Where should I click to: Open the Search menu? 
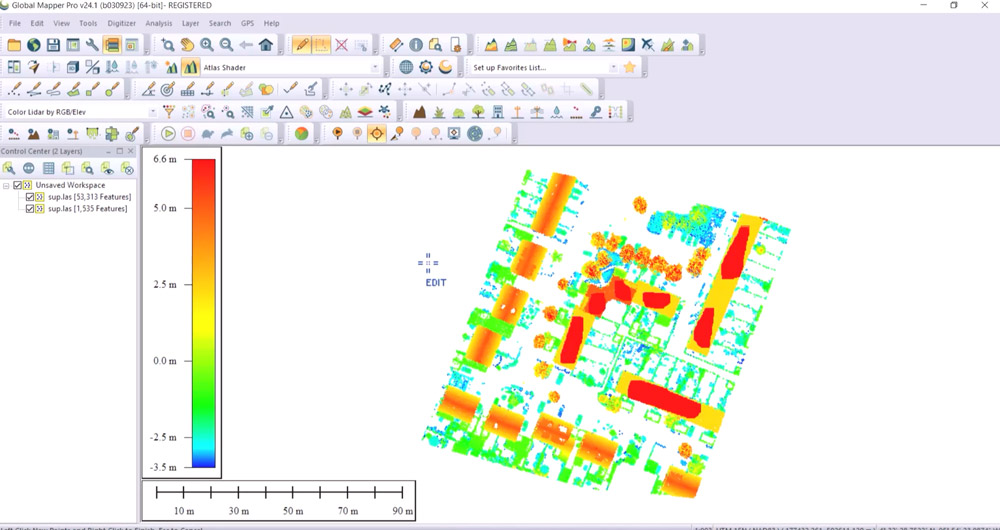(220, 23)
